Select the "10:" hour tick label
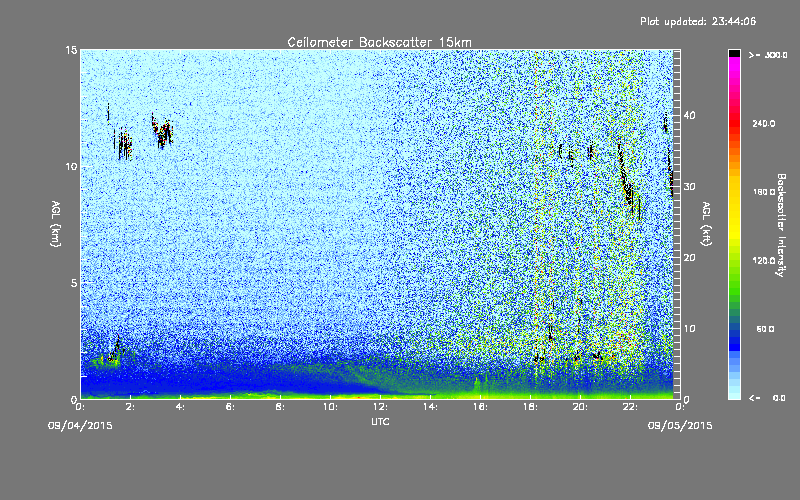 (330, 407)
